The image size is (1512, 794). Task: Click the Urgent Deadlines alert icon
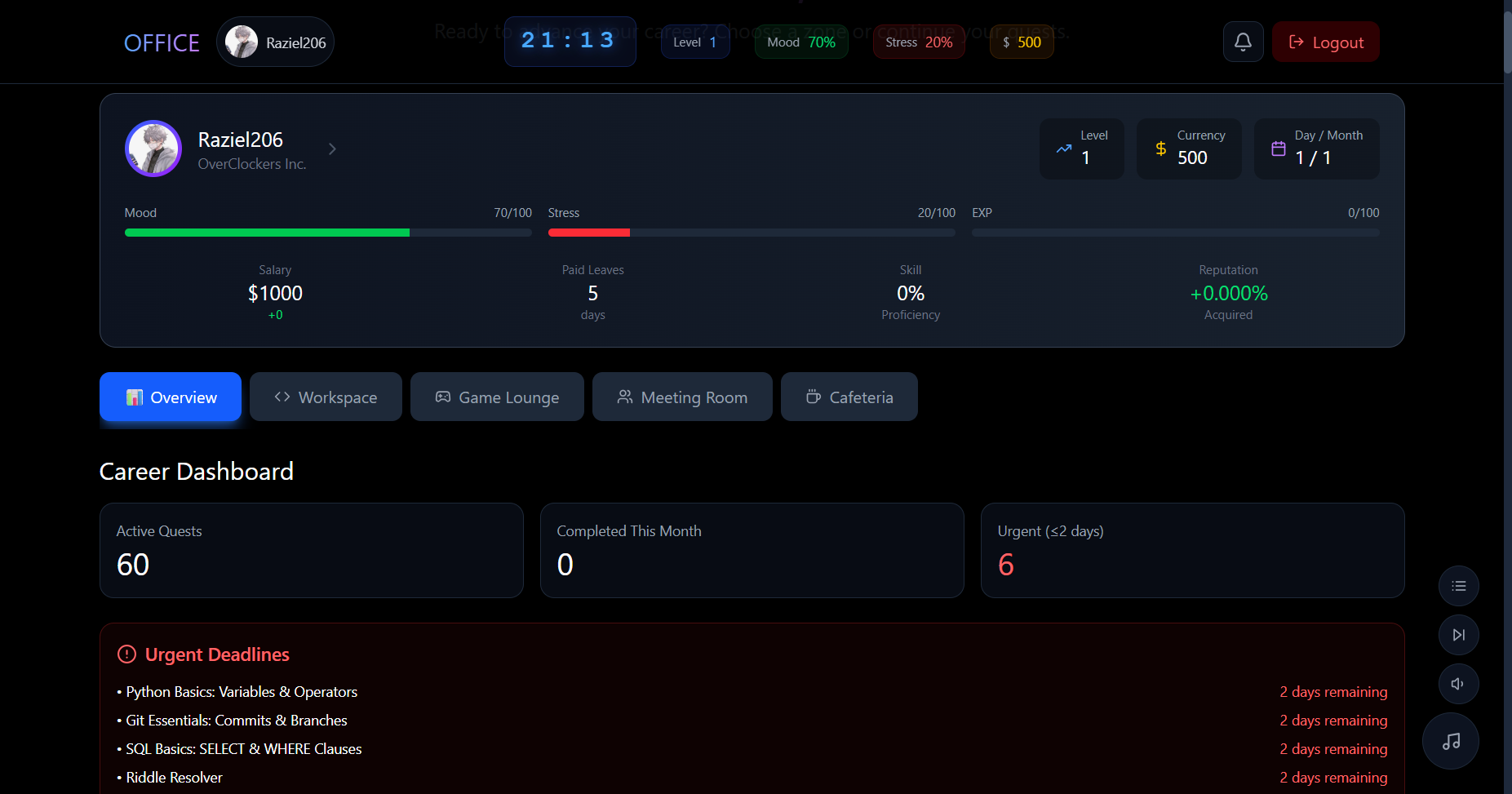click(126, 654)
